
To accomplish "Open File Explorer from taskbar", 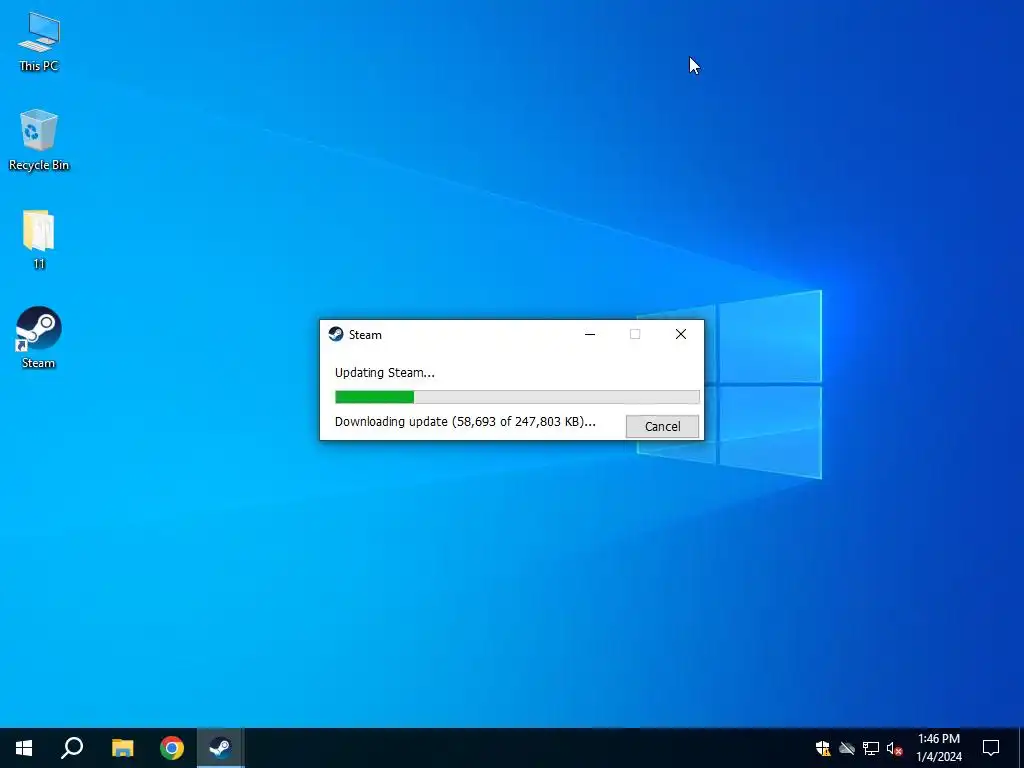I will (122, 748).
